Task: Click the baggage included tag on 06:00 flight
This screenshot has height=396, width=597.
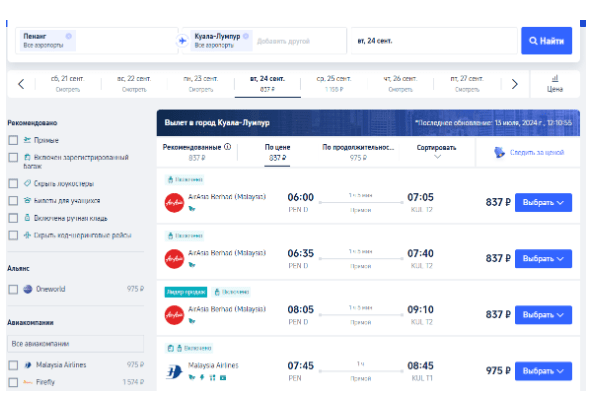Action: [185, 179]
